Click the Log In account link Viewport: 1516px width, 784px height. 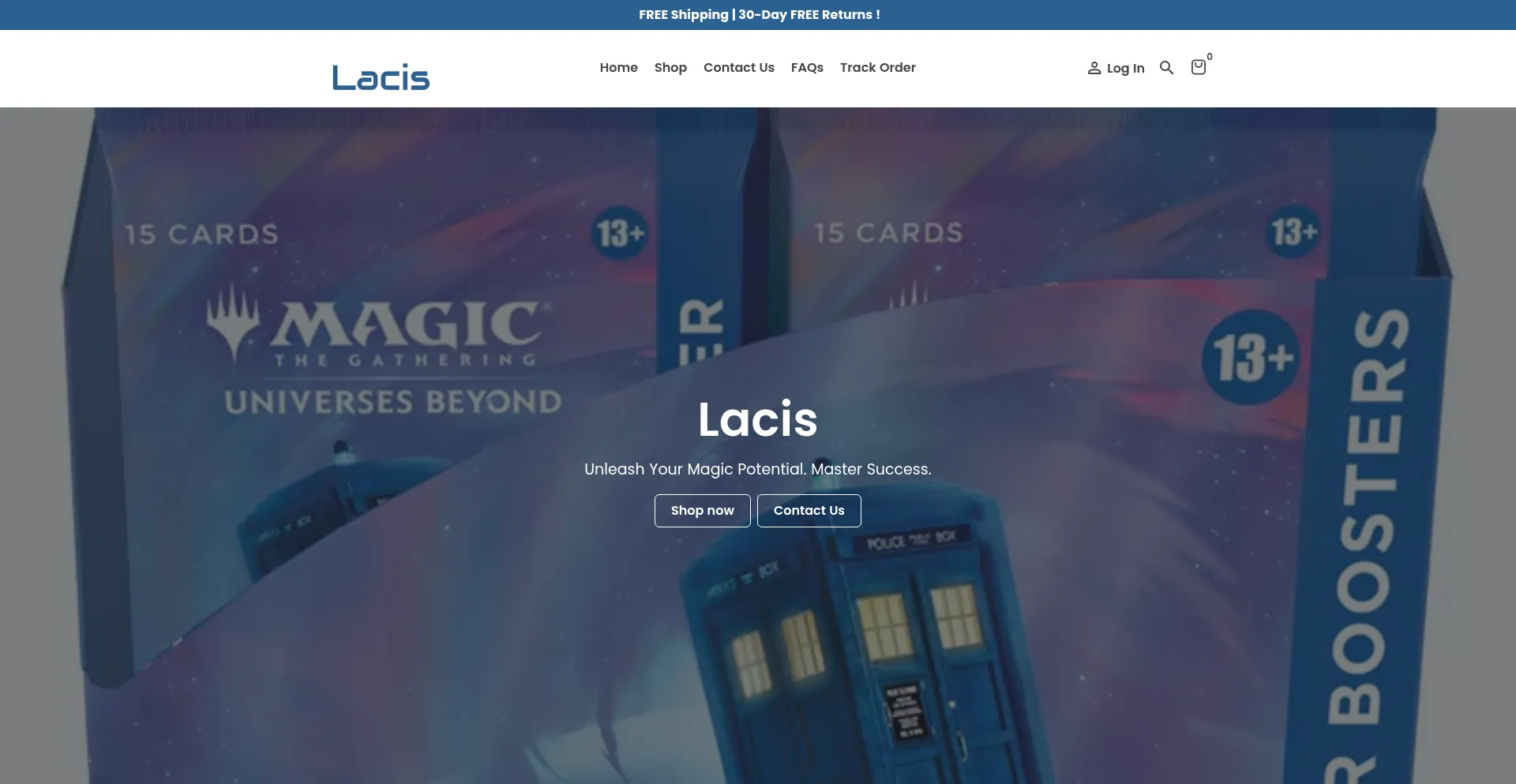pos(1116,68)
